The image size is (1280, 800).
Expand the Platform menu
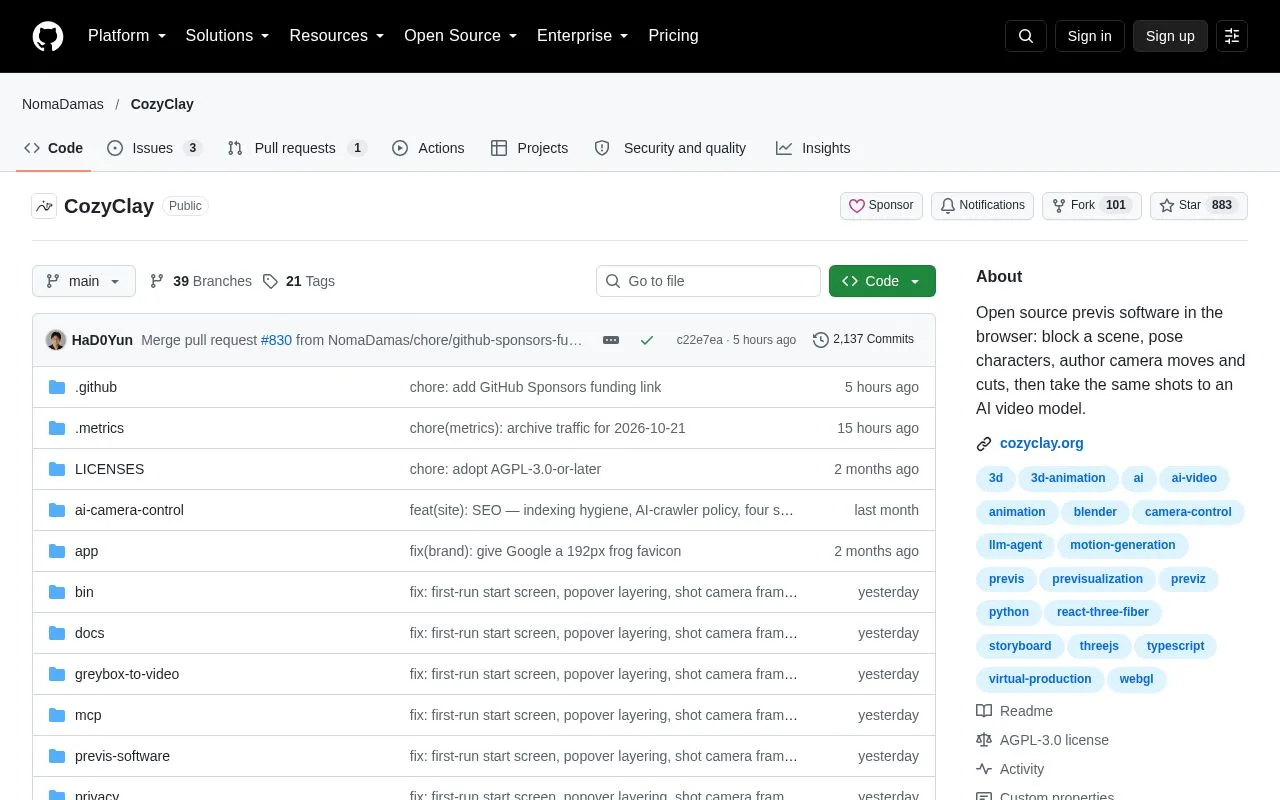[127, 36]
